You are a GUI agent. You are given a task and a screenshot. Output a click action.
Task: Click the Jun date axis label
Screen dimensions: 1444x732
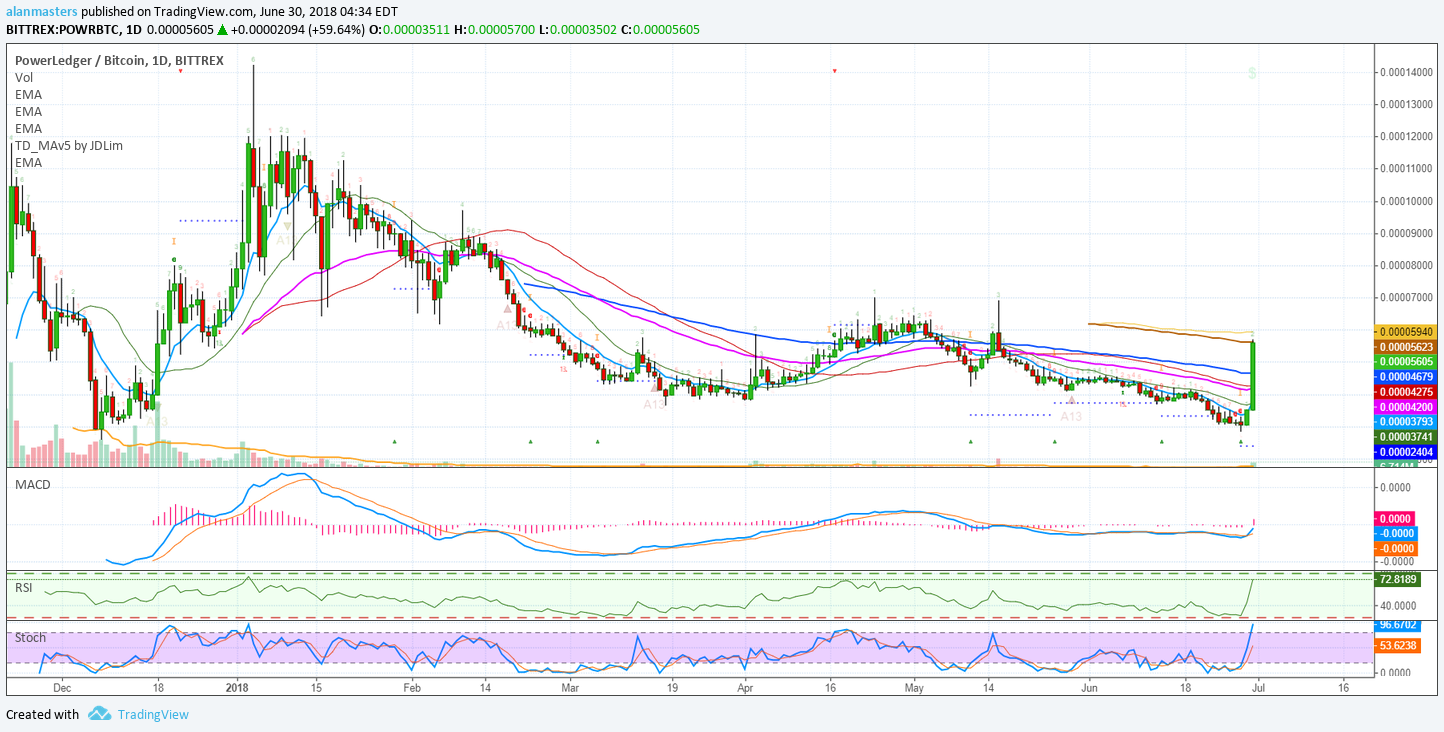pos(1089,688)
